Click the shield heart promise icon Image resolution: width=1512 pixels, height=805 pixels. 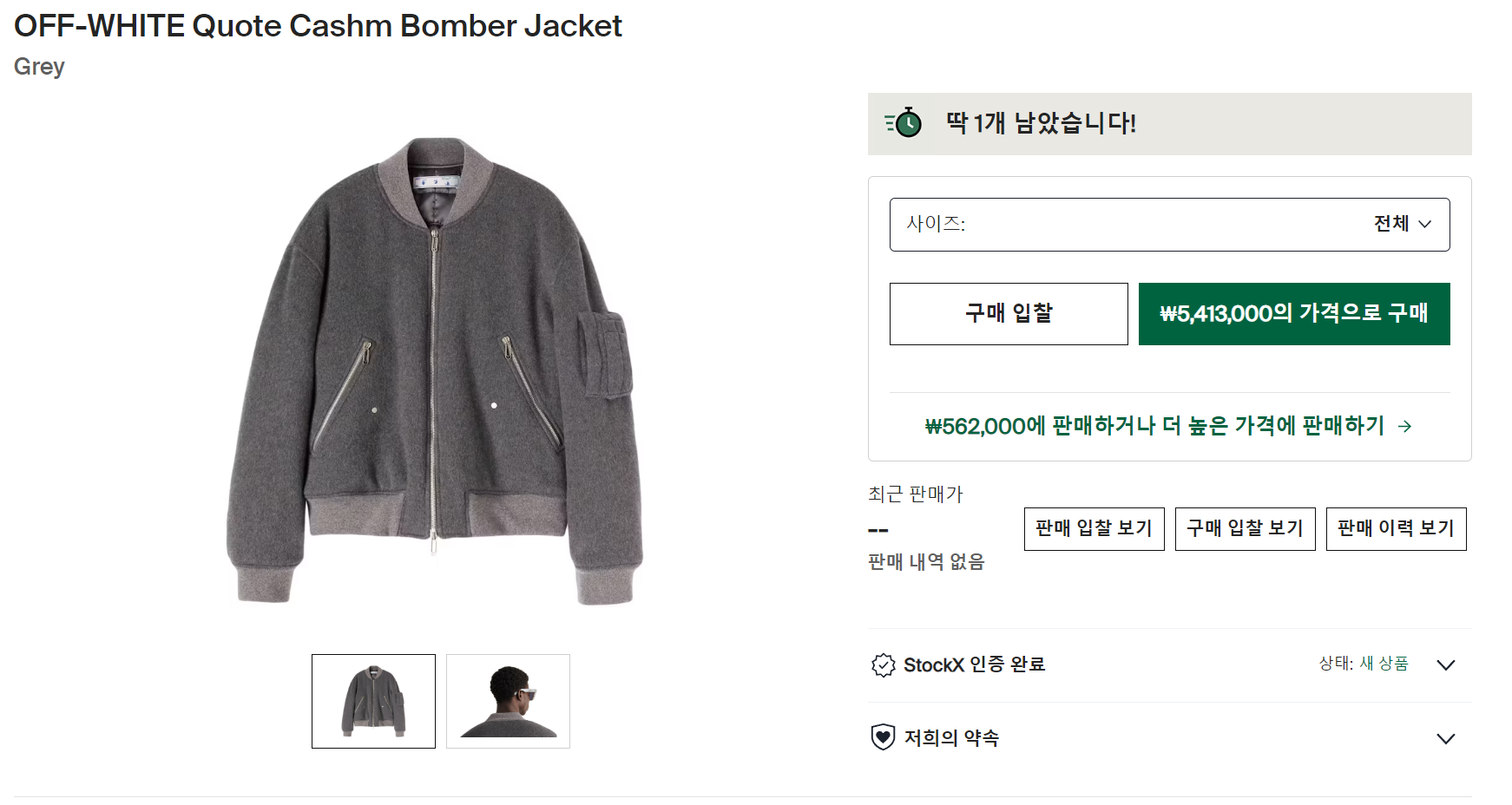(883, 737)
